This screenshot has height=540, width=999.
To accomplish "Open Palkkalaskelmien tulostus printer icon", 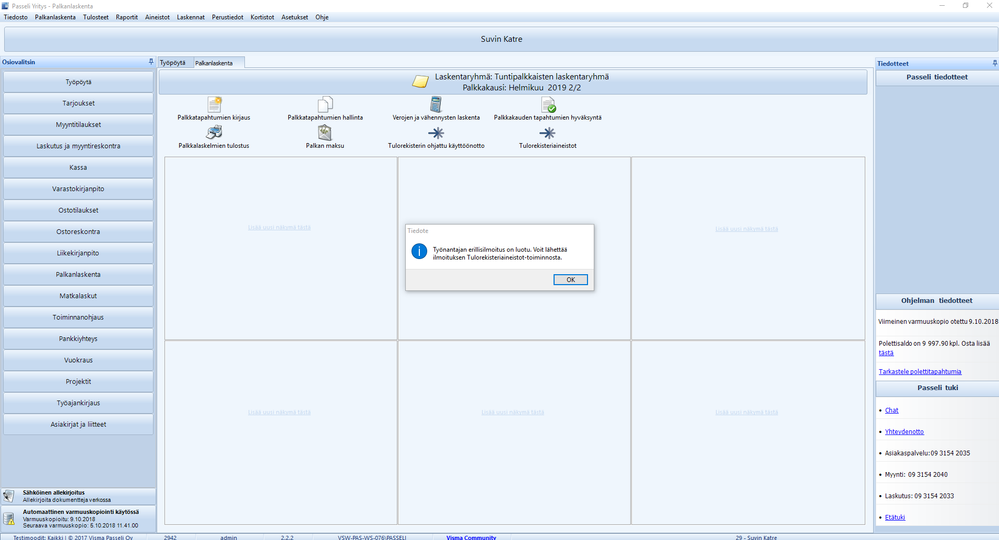I will click(x=214, y=132).
